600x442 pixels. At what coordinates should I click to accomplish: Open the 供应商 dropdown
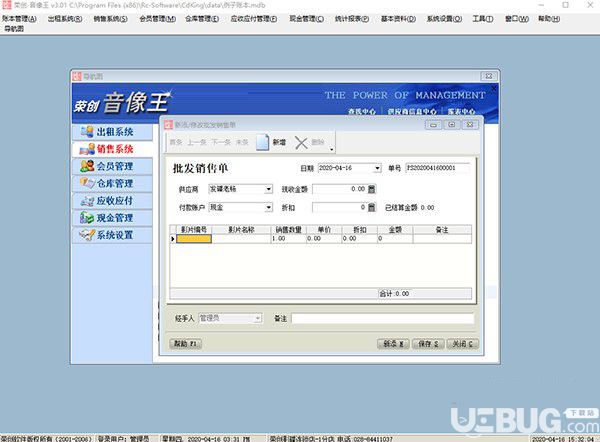[269, 189]
